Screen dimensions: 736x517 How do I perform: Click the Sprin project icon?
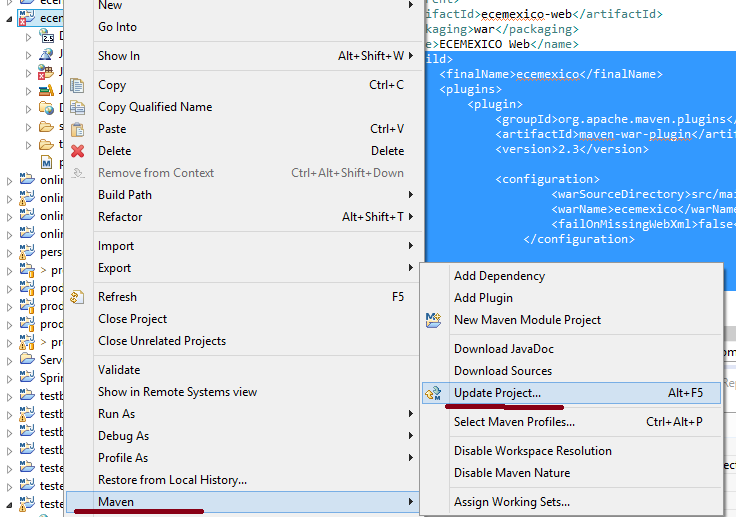pyautogui.click(x=27, y=378)
